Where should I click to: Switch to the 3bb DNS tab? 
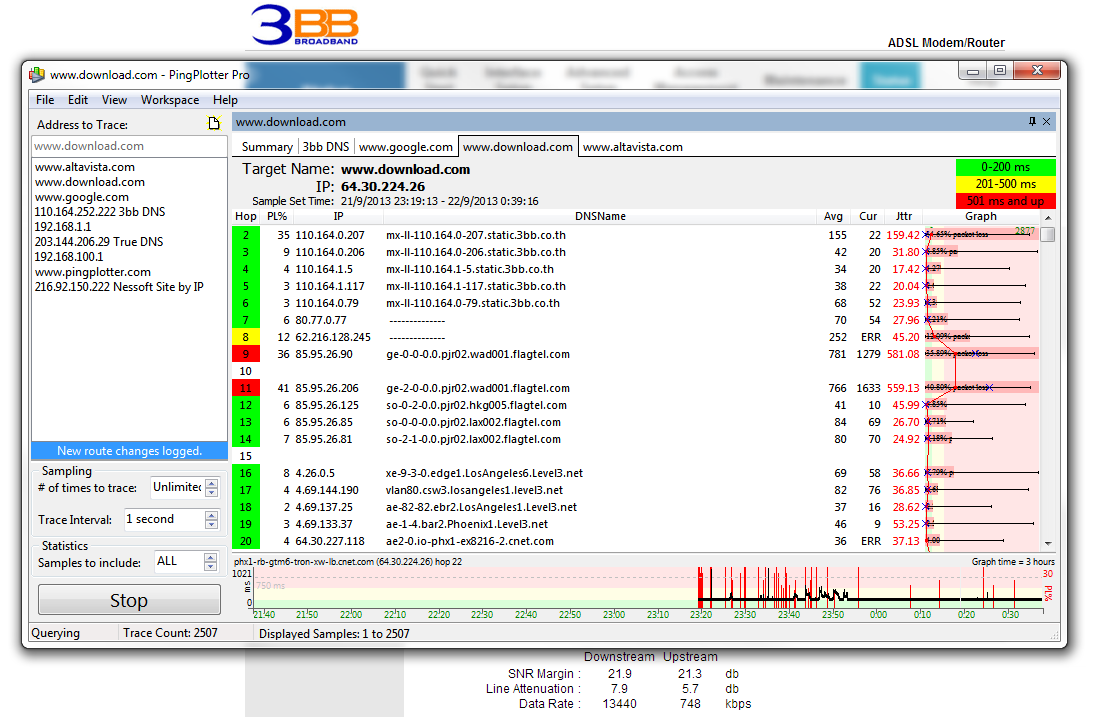(x=326, y=147)
